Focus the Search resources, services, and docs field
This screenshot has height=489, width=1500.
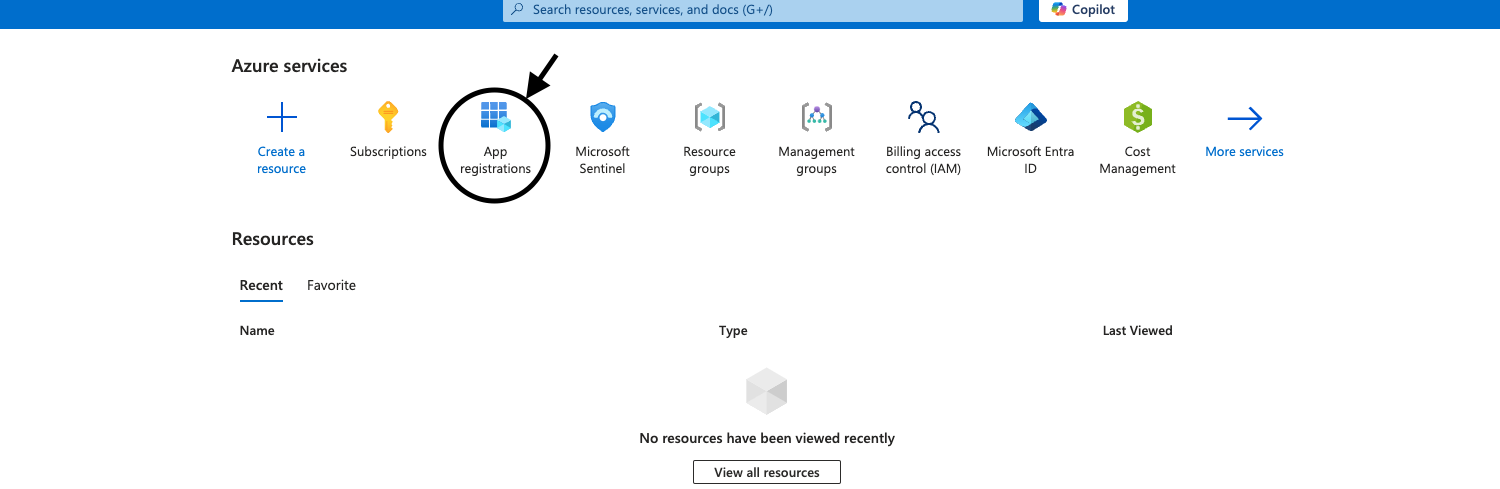763,10
